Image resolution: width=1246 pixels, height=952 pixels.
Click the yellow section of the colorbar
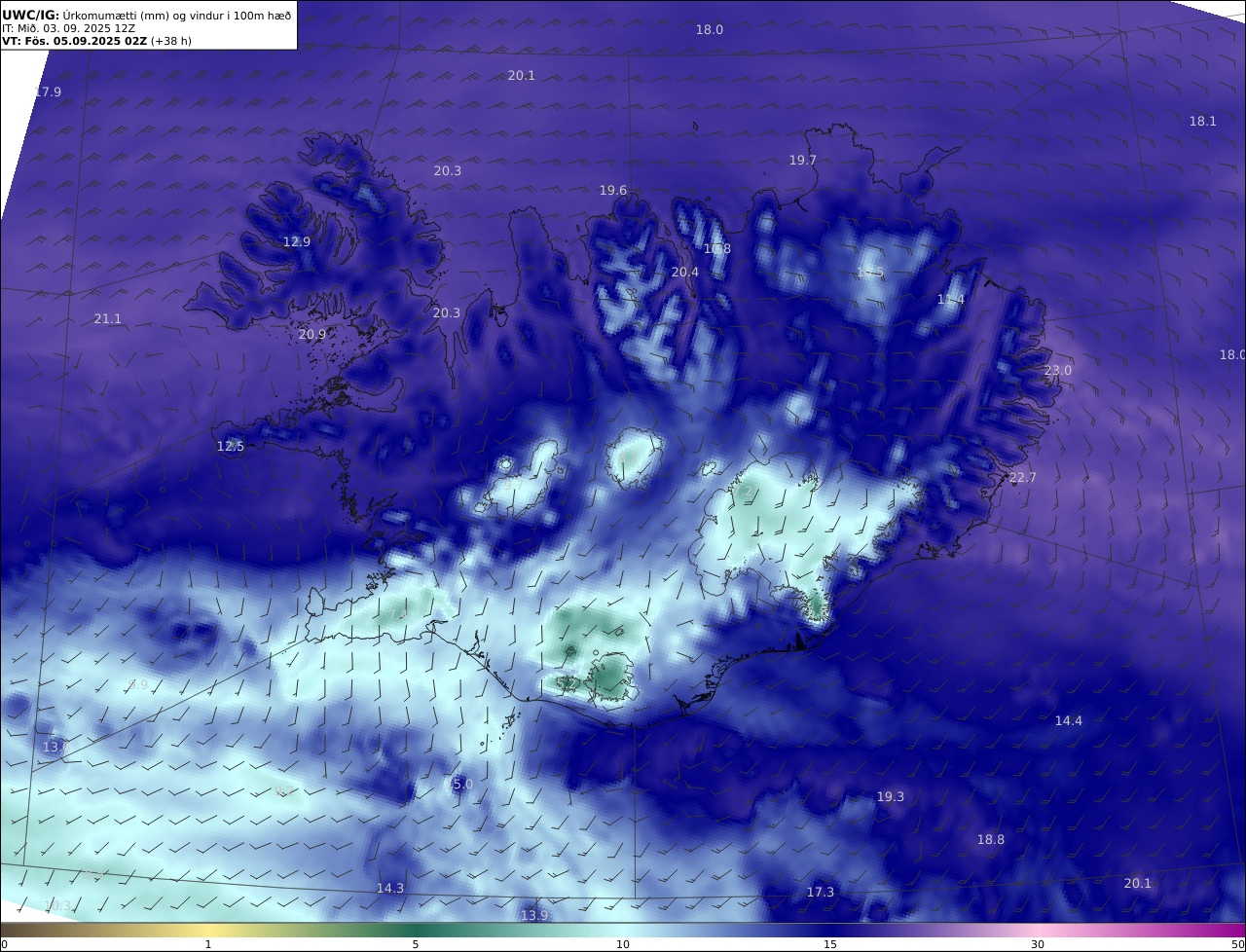coord(208,930)
